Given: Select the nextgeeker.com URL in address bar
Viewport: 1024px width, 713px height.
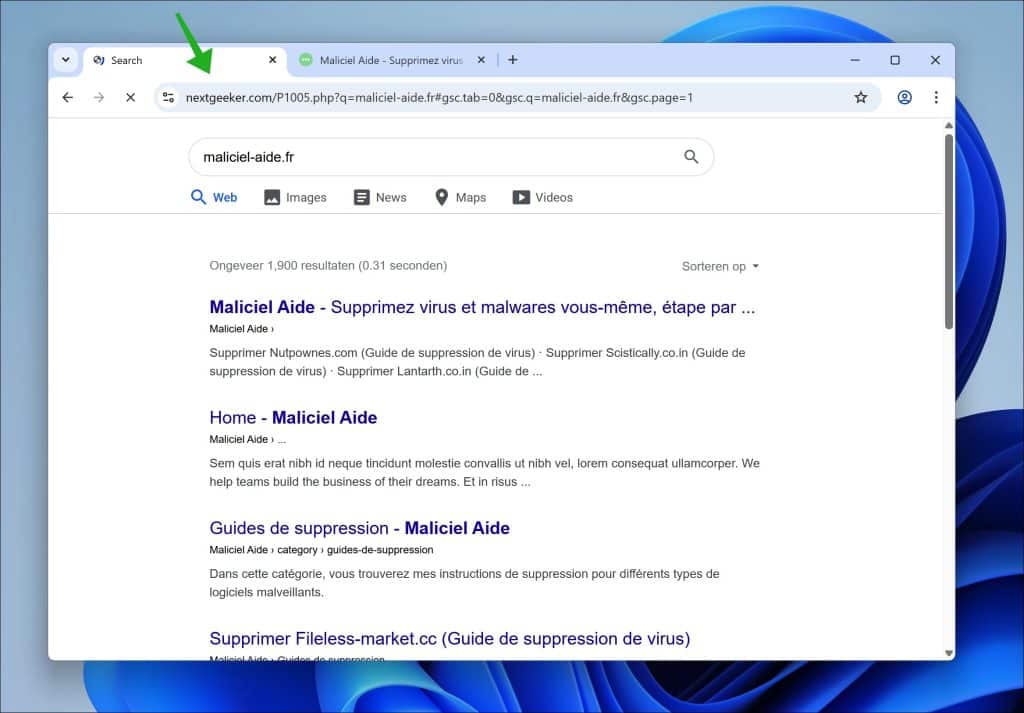Looking at the screenshot, I should (x=439, y=98).
